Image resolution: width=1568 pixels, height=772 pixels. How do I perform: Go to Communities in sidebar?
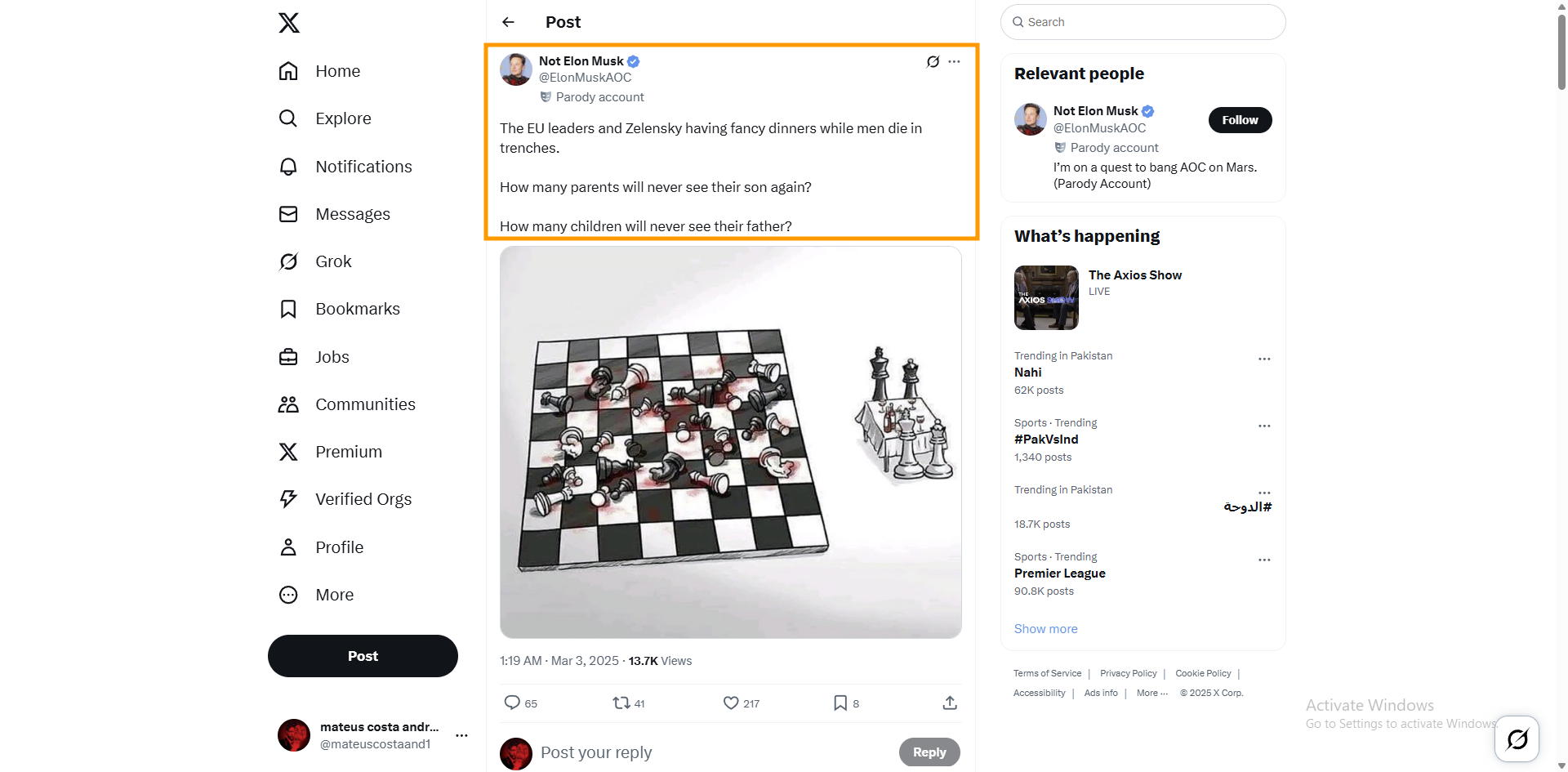tap(365, 404)
